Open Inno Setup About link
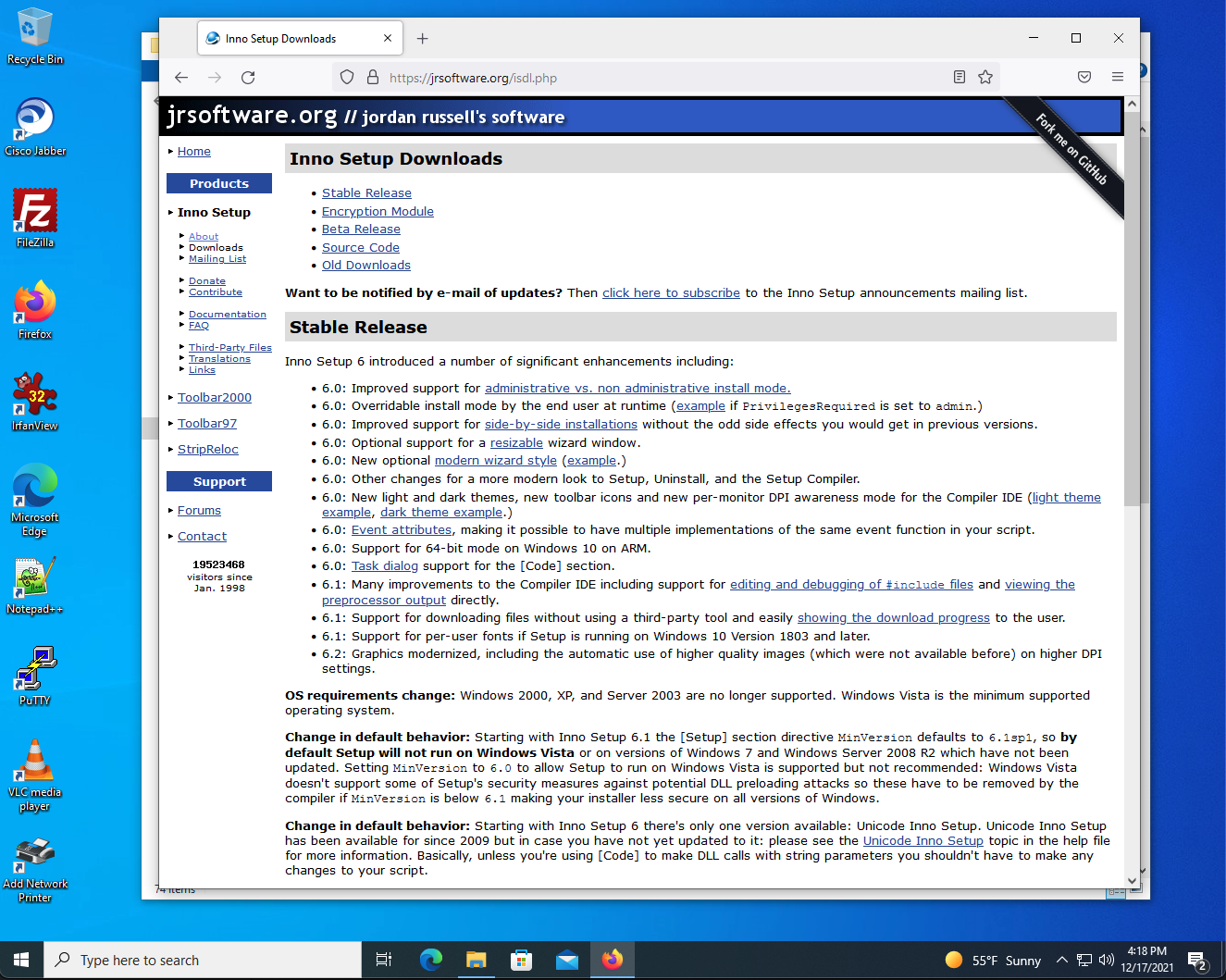1226x980 pixels. click(x=204, y=237)
